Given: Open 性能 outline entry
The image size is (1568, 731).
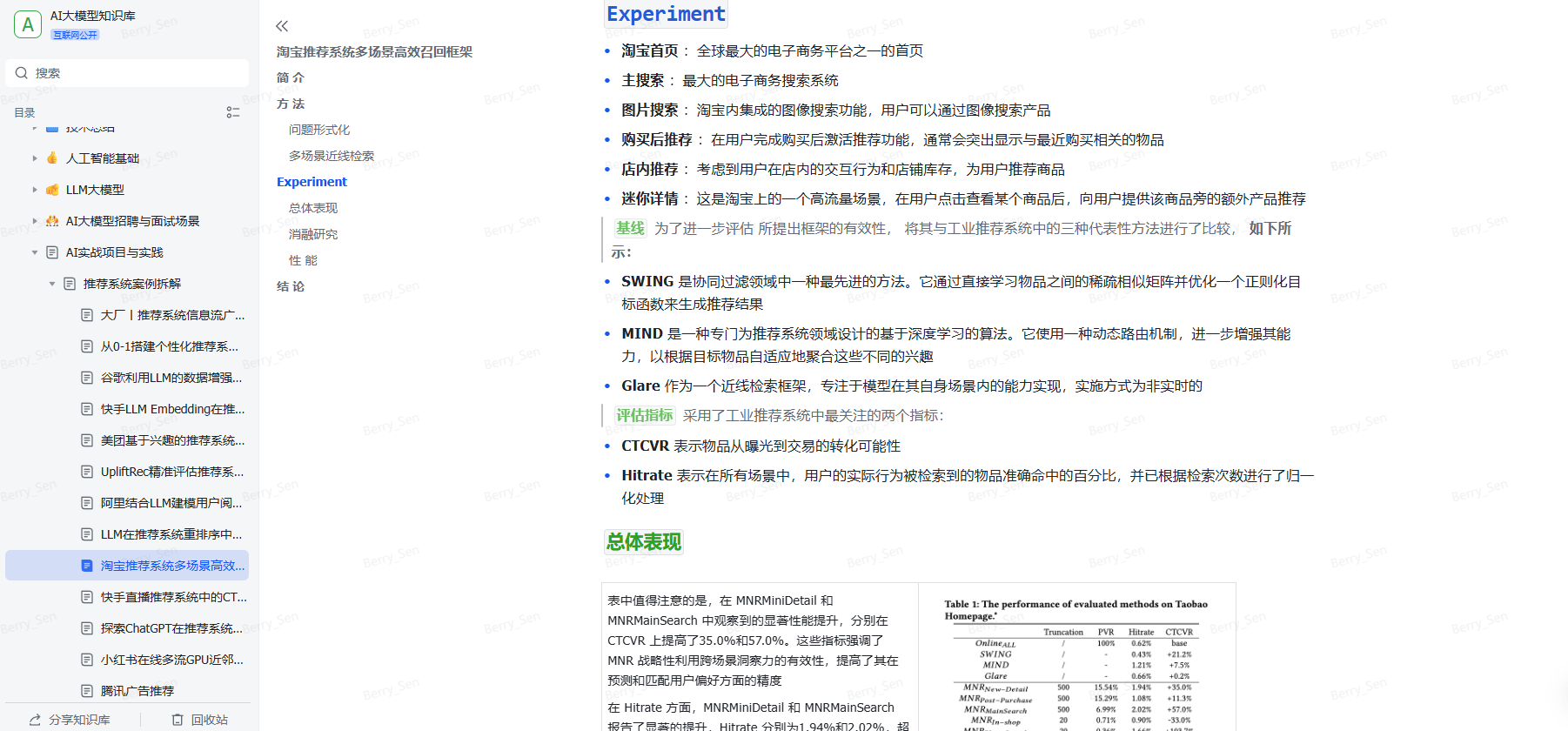Looking at the screenshot, I should (303, 260).
